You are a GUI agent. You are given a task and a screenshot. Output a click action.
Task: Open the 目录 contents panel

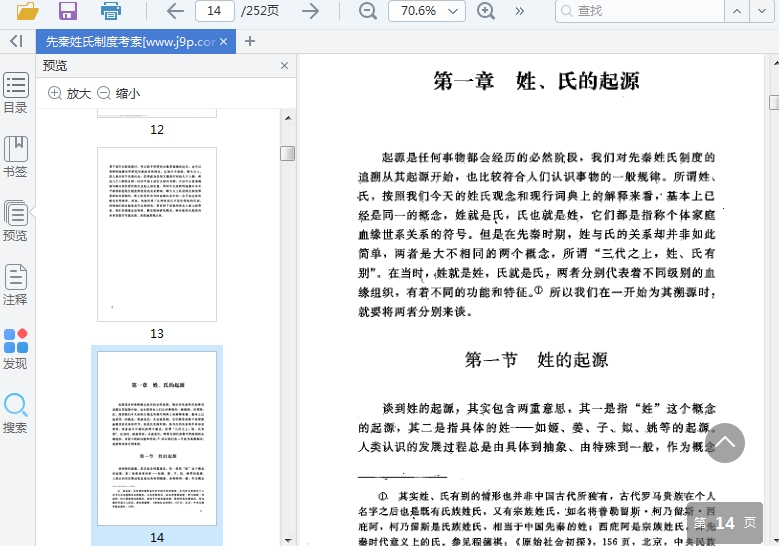coord(15,93)
